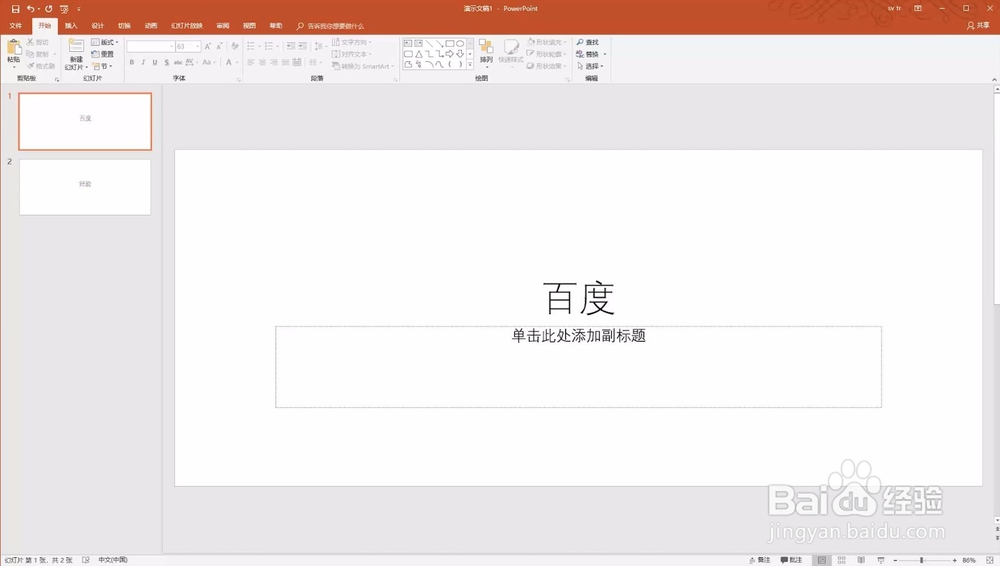Image resolution: width=1000 pixels, height=566 pixels.
Task: Click the decrease list level icon
Action: click(x=290, y=46)
